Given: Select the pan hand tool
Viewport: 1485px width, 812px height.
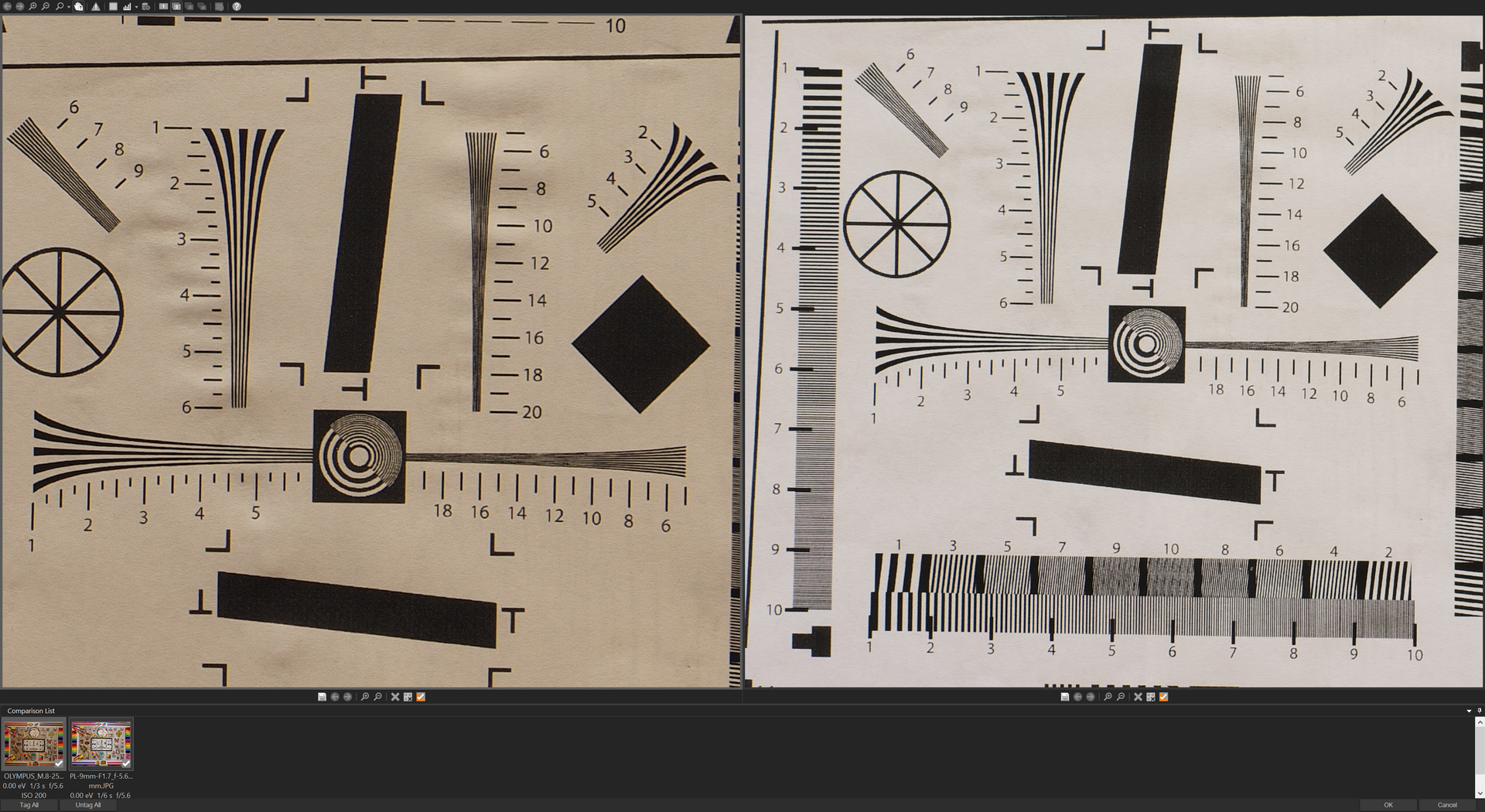Looking at the screenshot, I should (x=79, y=6).
